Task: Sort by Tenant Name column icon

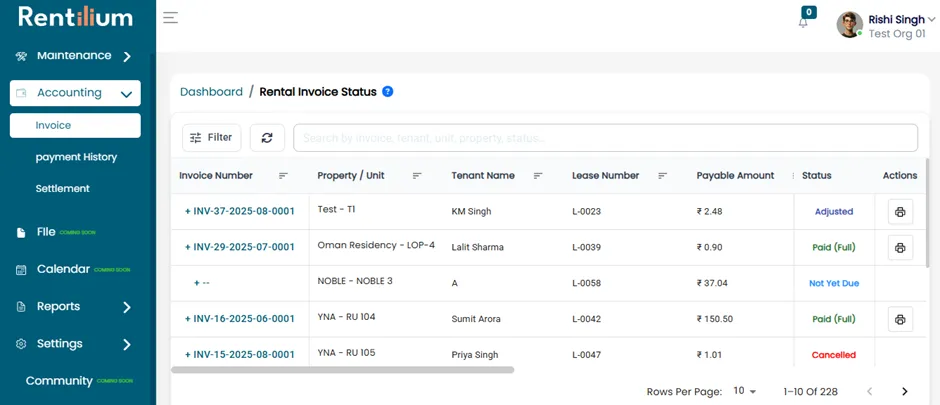Action: coord(538,176)
